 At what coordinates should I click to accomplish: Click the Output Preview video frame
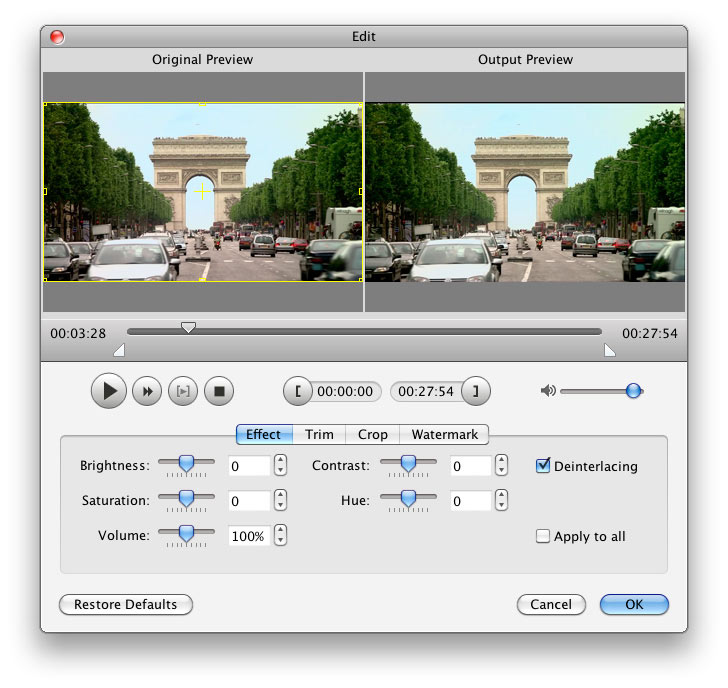[525, 192]
